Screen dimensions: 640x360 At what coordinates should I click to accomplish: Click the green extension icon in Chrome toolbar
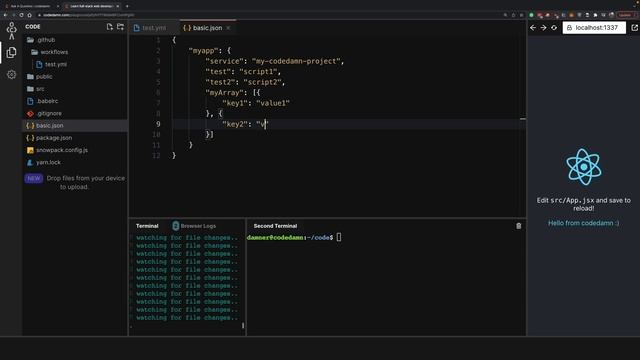[531, 15]
